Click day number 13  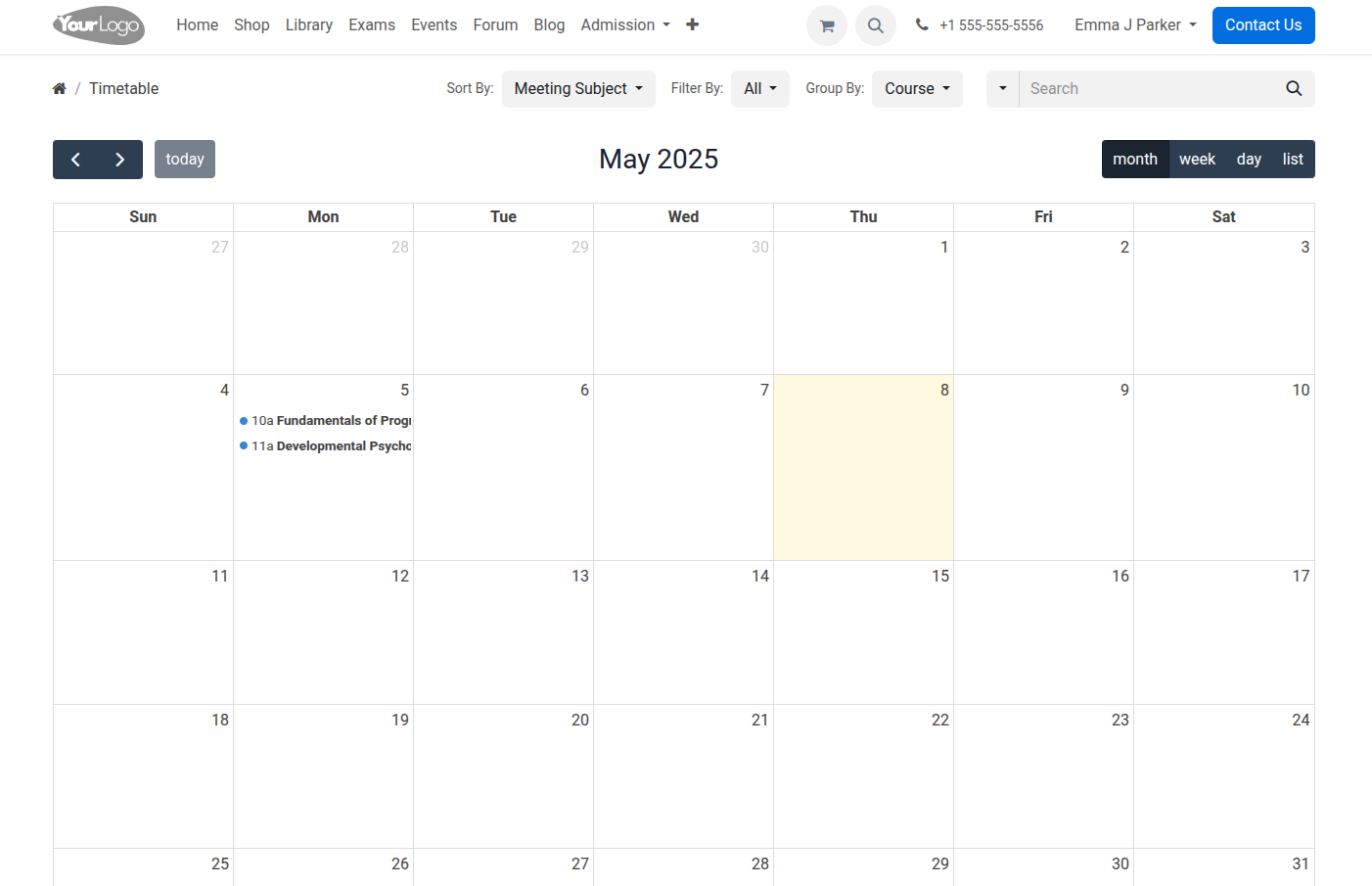point(580,576)
